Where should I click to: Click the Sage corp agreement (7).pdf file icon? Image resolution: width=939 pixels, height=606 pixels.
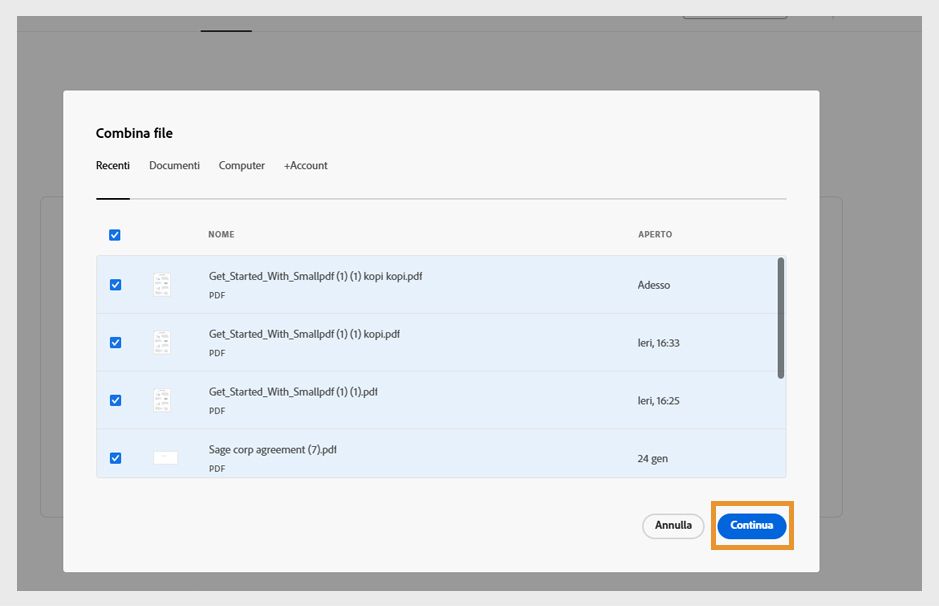pyautogui.click(x=165, y=458)
